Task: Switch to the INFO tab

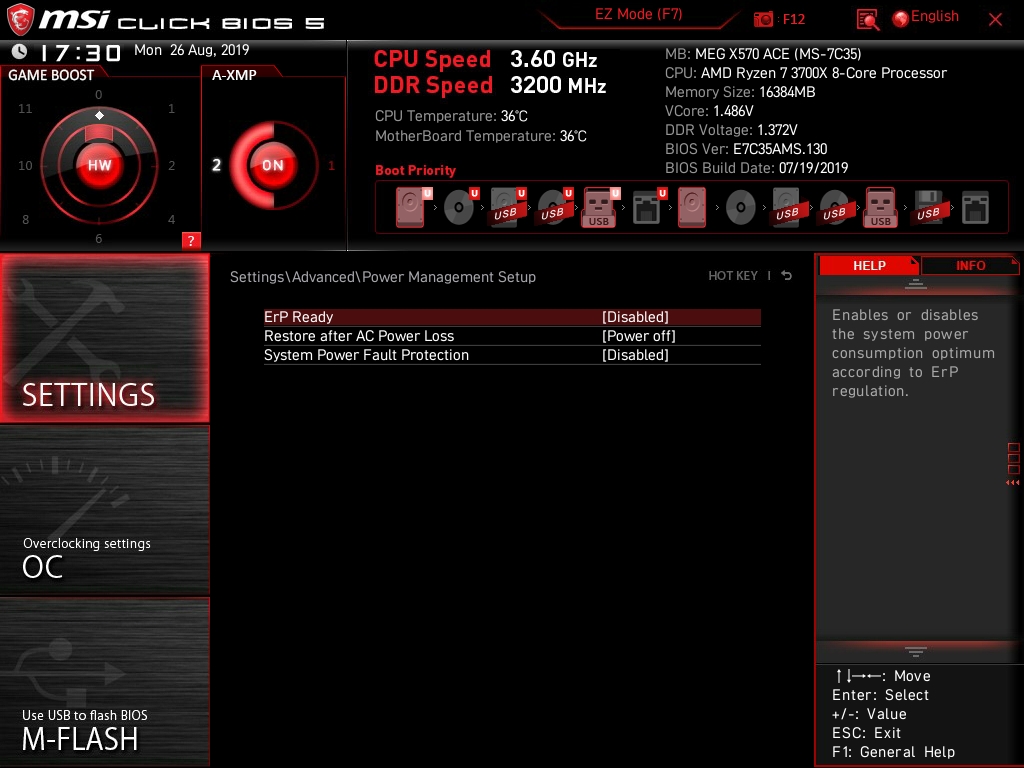Action: 970,266
